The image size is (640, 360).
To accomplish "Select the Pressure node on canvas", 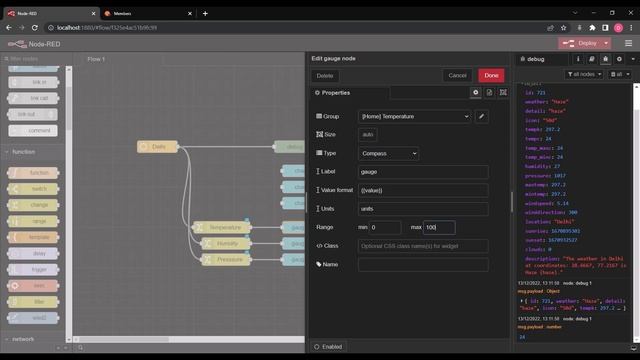I will [x=226, y=260].
